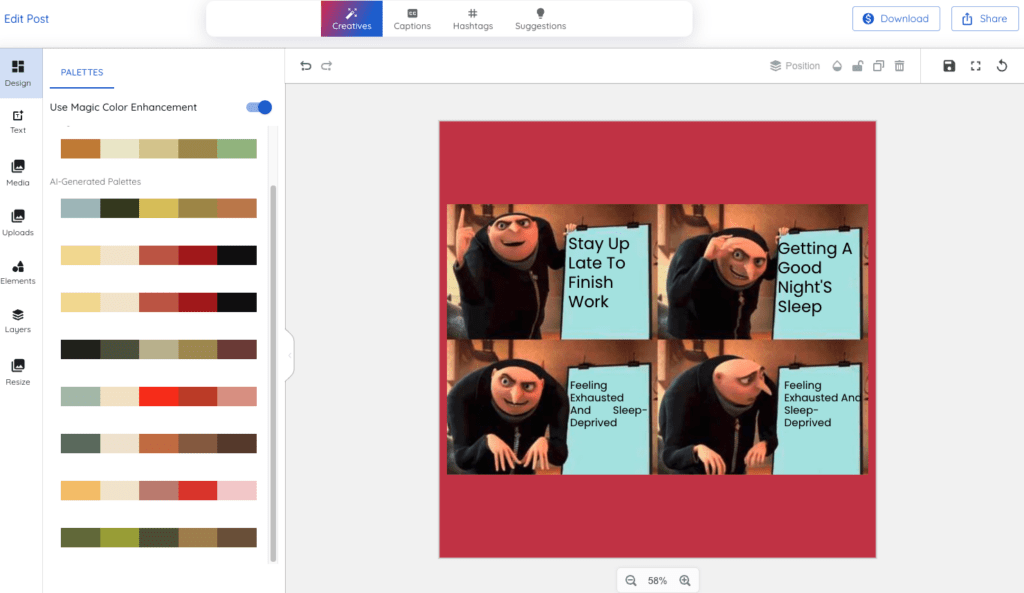Click the palettes list scrollbar
This screenshot has height=593, width=1024.
click(273, 372)
